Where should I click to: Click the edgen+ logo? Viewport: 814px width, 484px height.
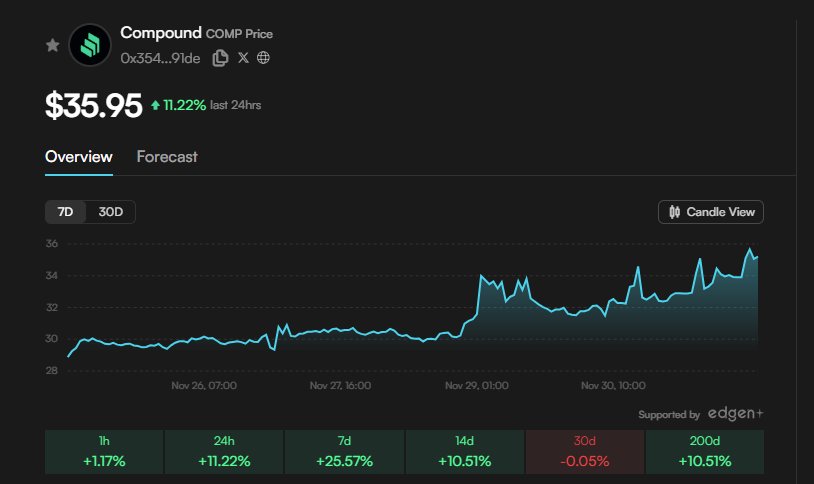(x=735, y=414)
